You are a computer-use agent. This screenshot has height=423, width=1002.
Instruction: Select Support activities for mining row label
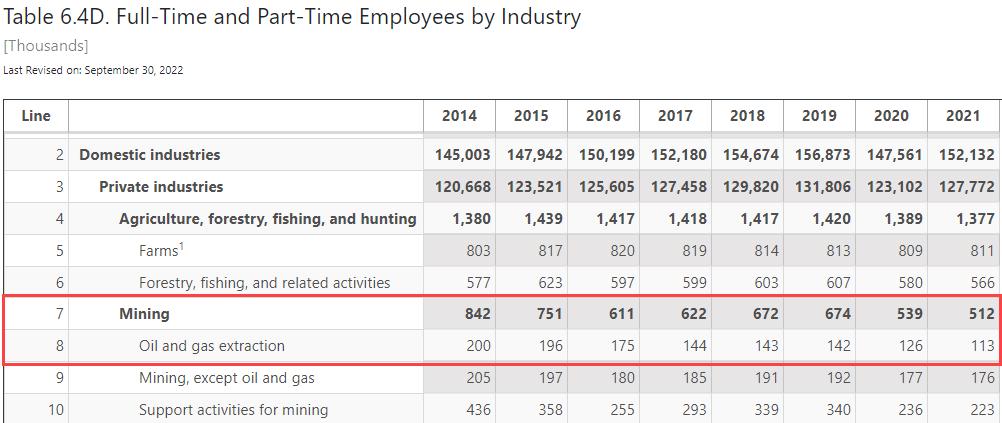[x=233, y=409]
